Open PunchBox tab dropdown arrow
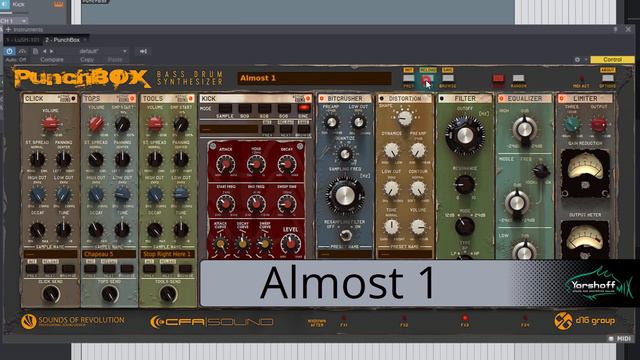This screenshot has height=360, width=640. click(x=85, y=40)
